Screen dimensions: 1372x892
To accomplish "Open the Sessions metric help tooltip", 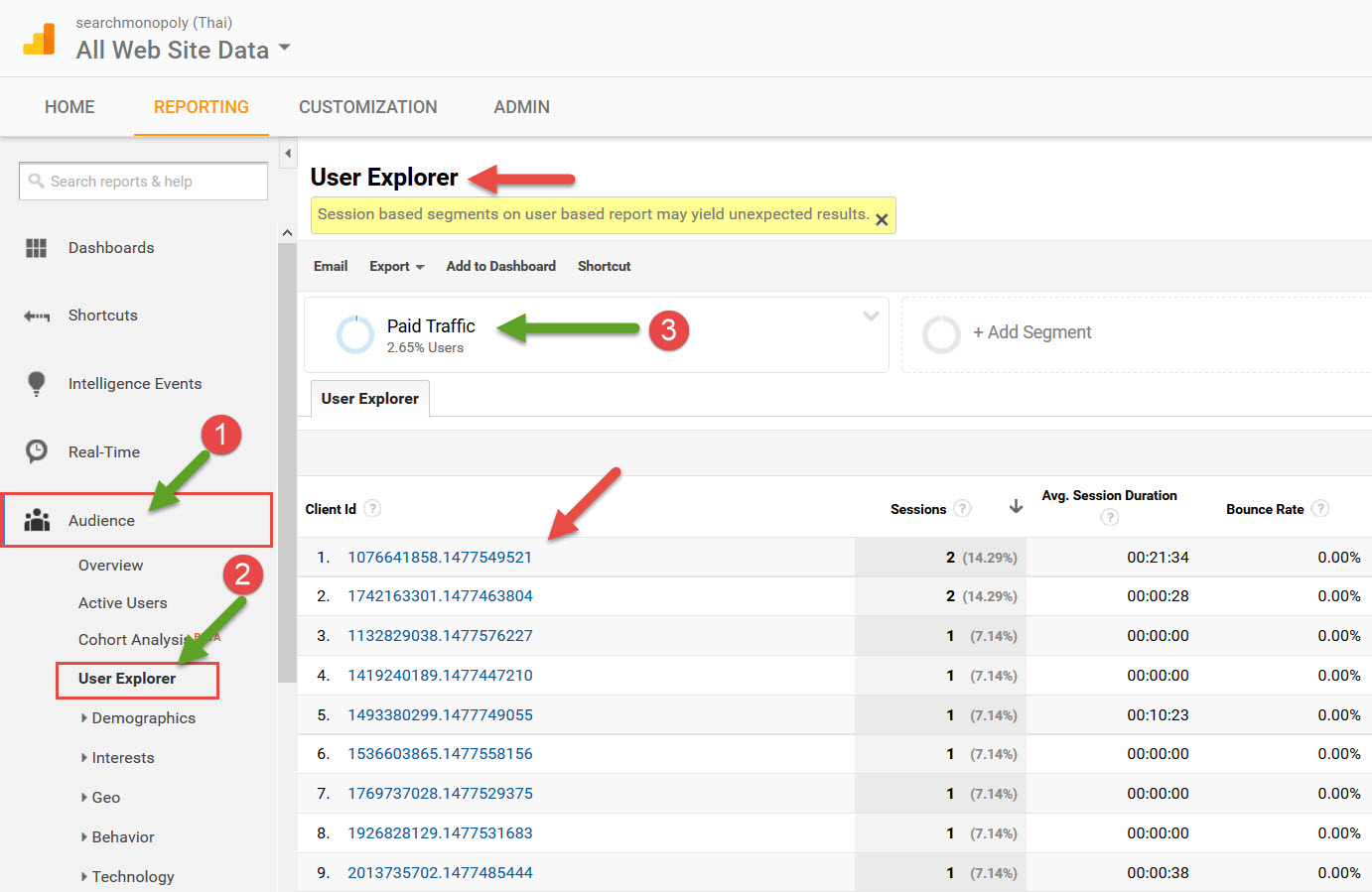I will (961, 508).
